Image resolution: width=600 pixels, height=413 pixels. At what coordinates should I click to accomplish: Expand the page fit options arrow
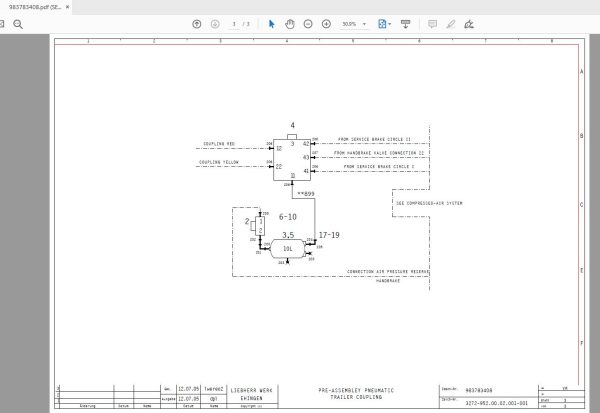tap(390, 24)
